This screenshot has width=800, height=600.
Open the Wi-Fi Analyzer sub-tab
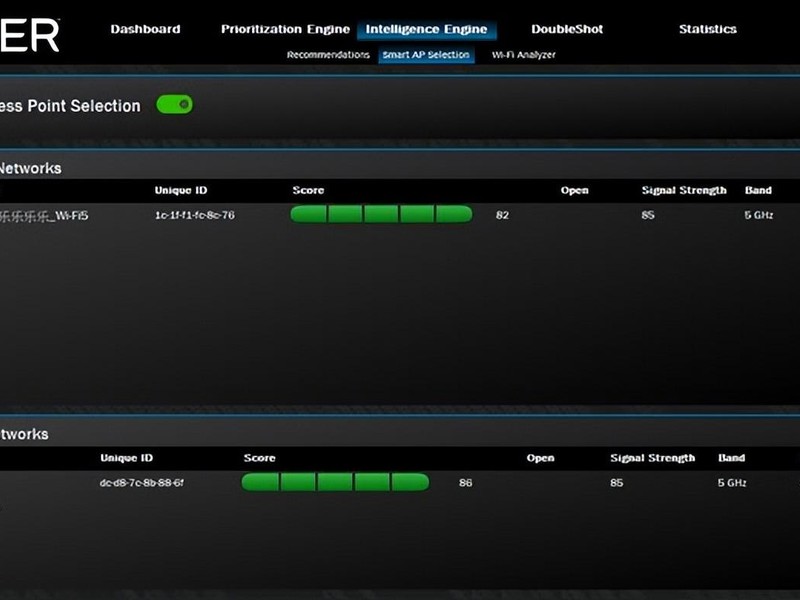[x=523, y=55]
